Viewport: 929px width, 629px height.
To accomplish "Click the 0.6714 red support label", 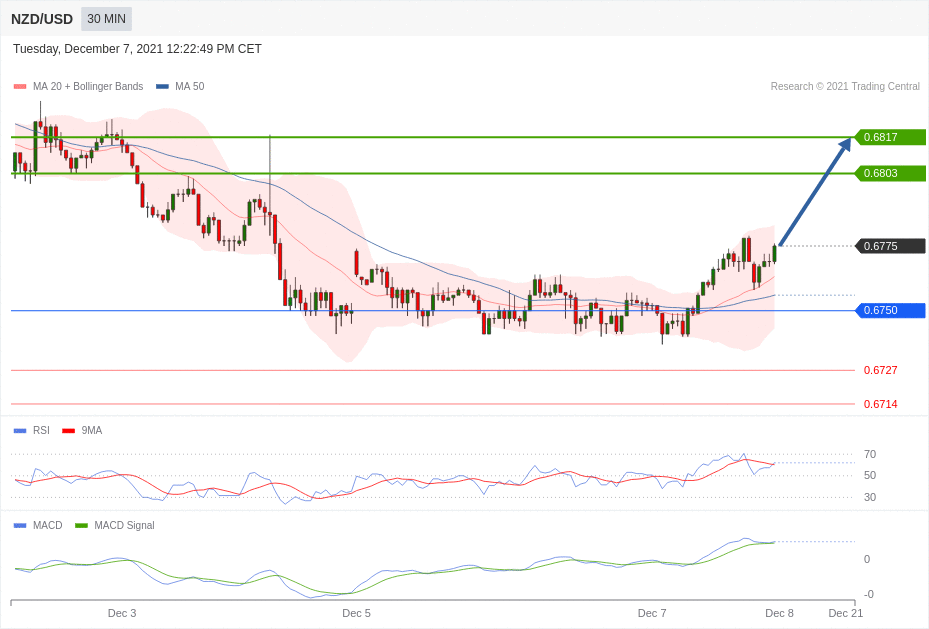I will click(880, 404).
